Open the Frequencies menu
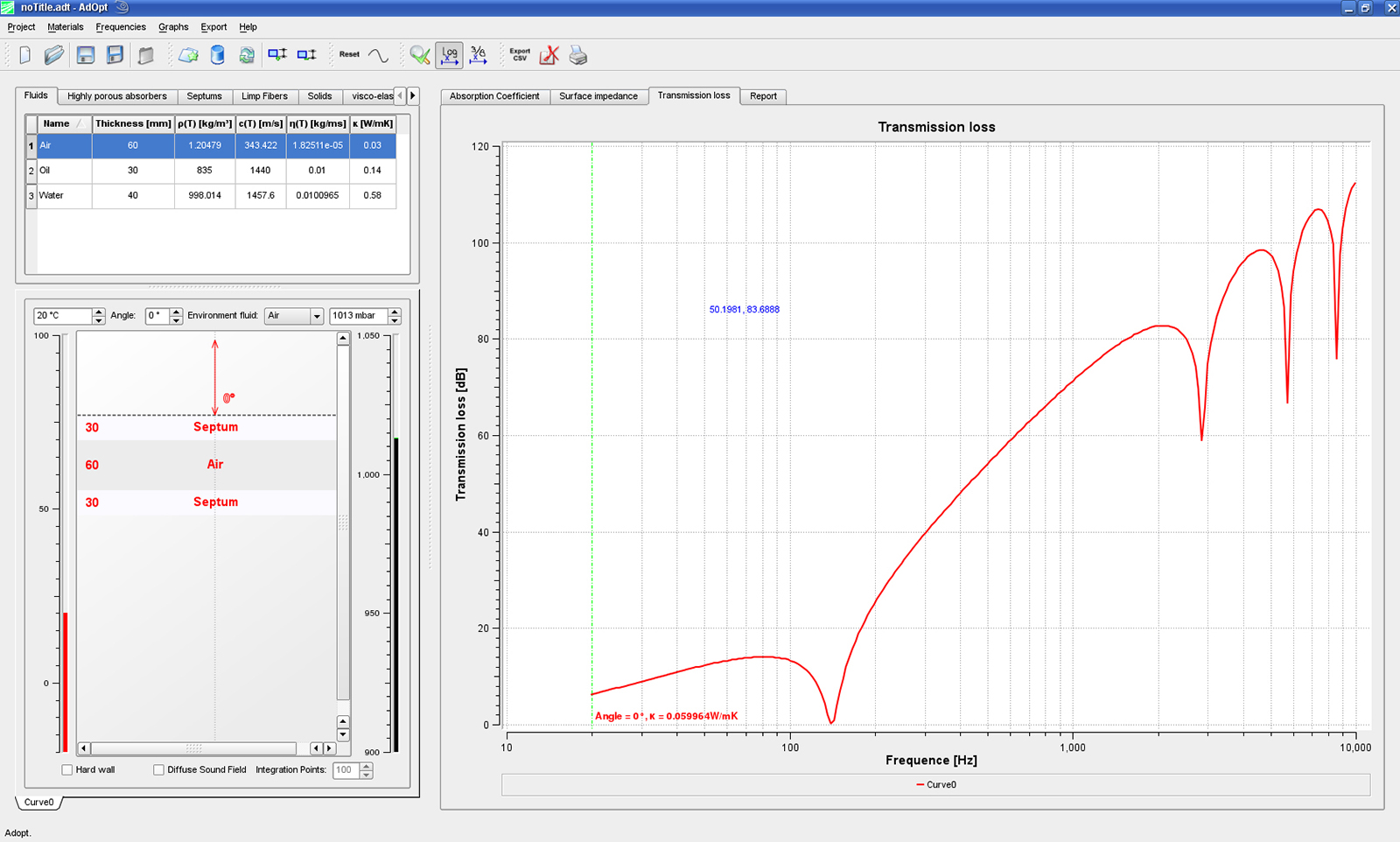Viewport: 1400px width, 842px height. (x=121, y=27)
